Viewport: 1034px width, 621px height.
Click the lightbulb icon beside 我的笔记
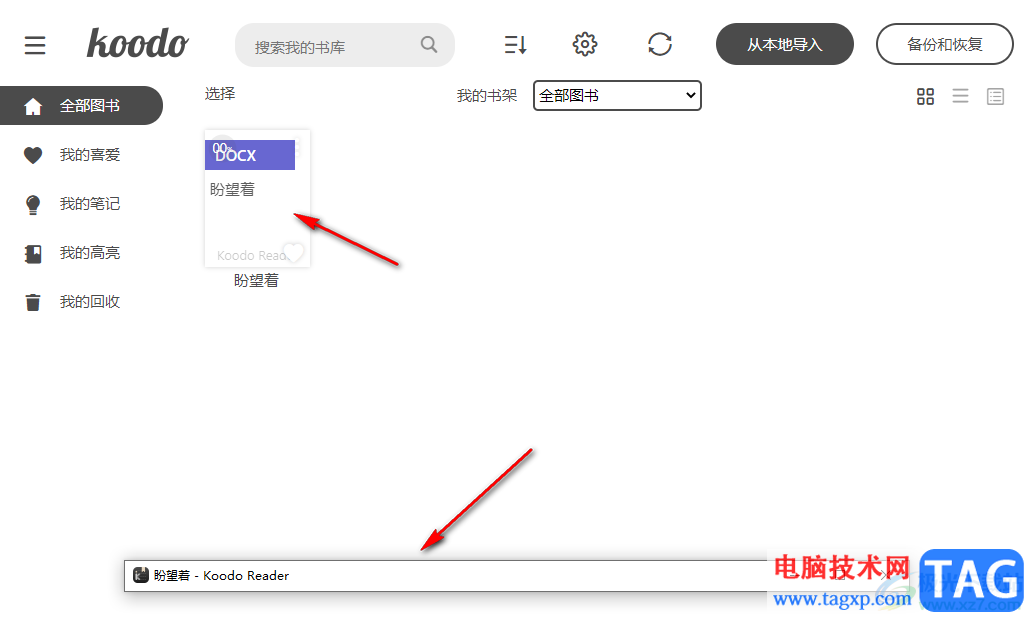click(x=33, y=204)
